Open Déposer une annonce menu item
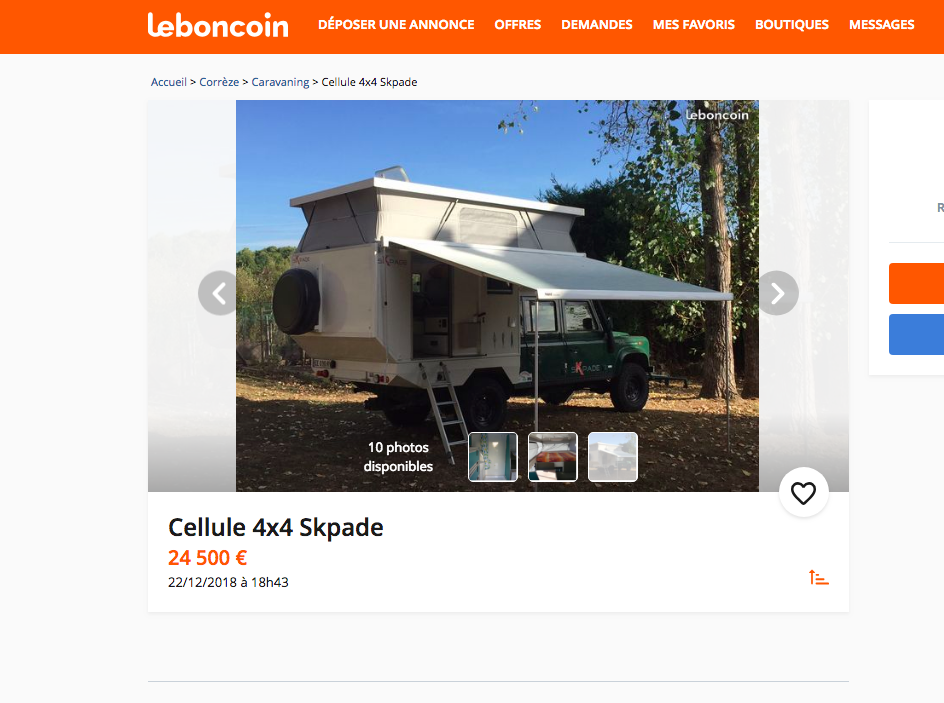 coord(396,25)
